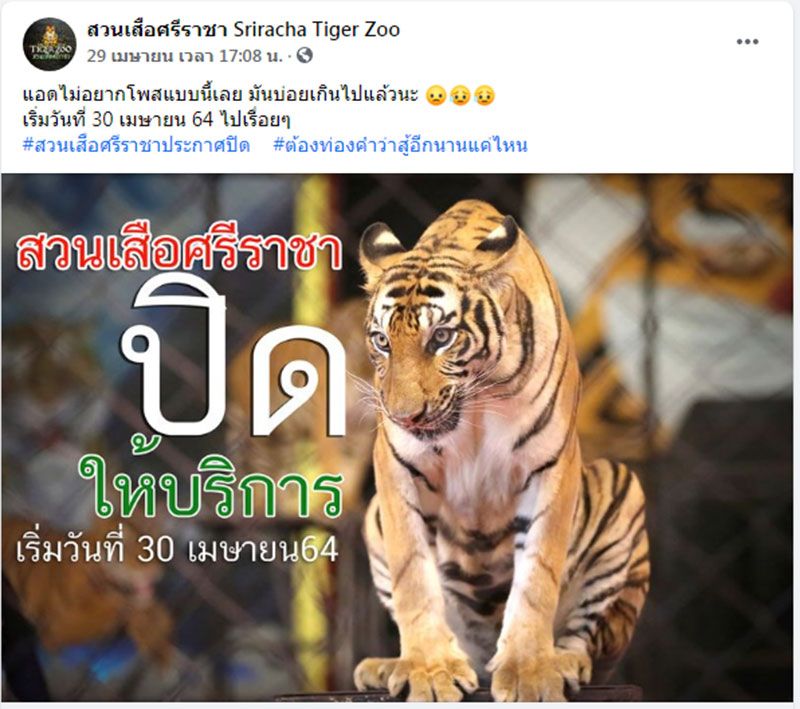Open the Sriracha Tiger Zoo profile picture

click(x=49, y=44)
